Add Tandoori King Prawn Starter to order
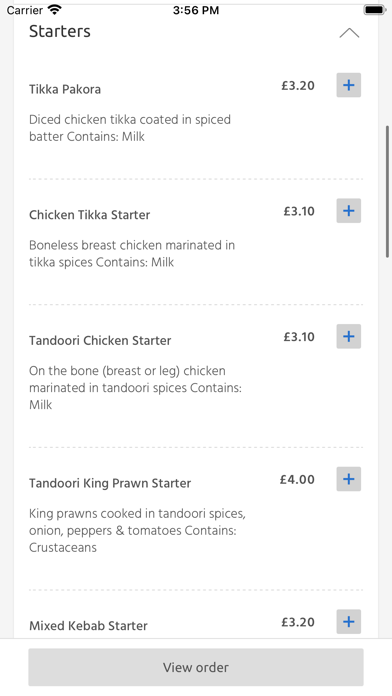392x696 pixels. tap(348, 479)
